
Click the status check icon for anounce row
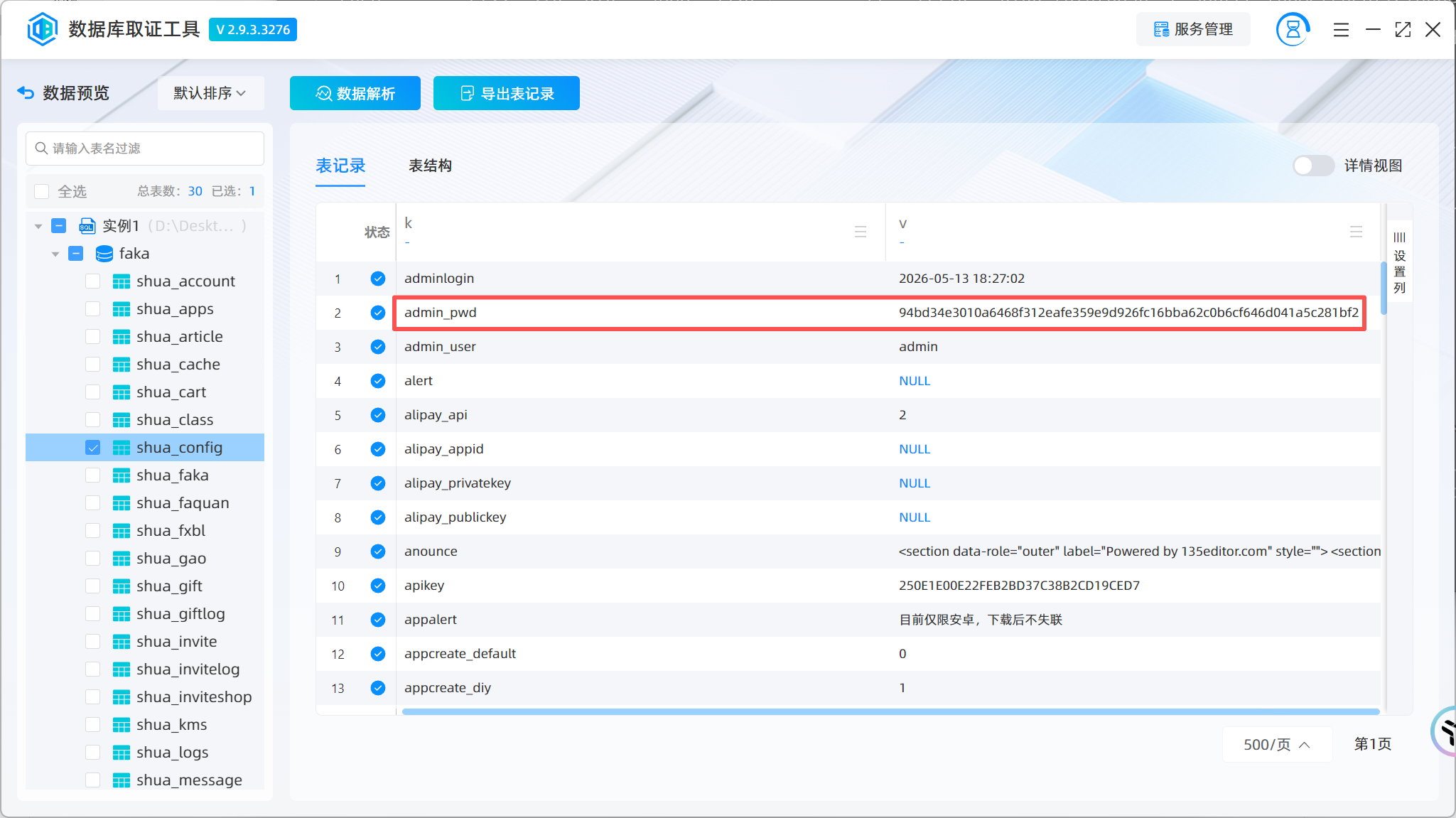click(378, 551)
